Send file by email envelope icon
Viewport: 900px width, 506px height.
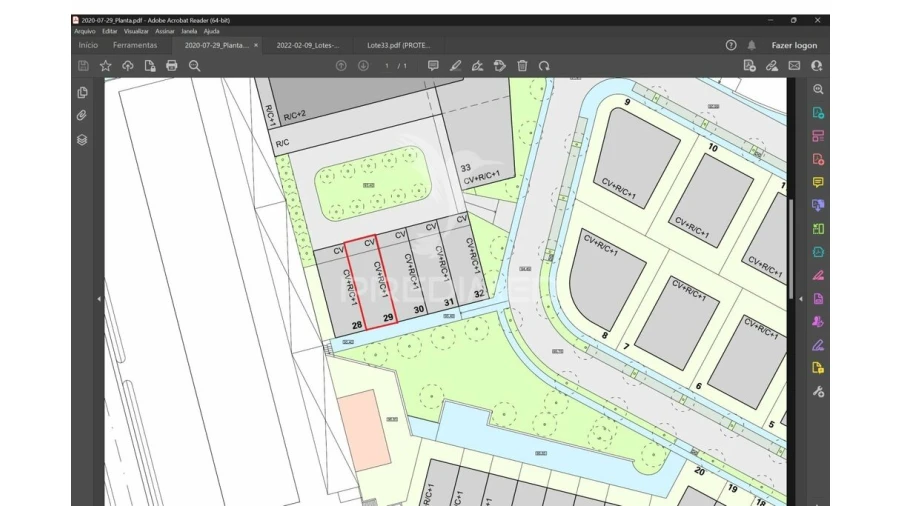point(794,66)
